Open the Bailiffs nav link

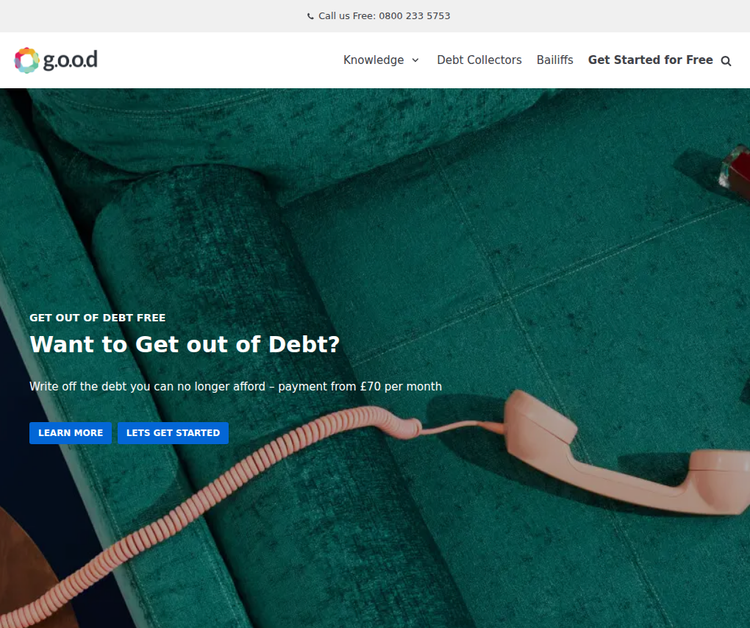(555, 60)
